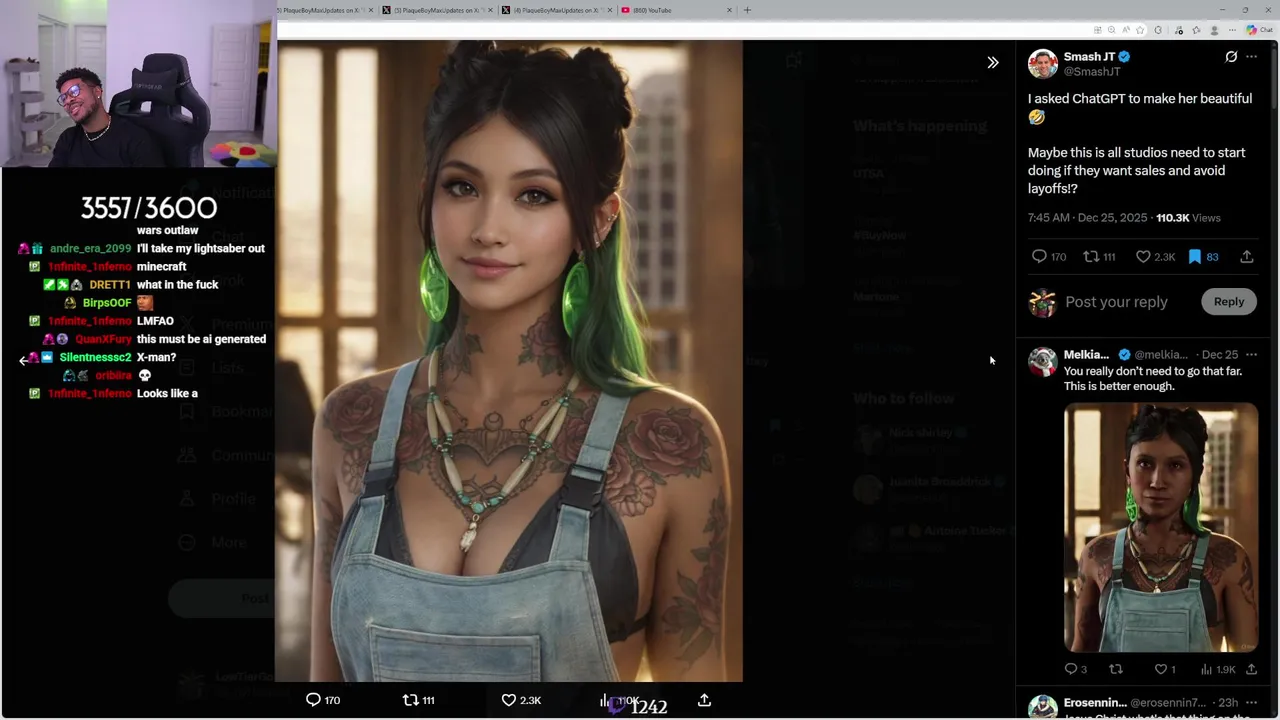Click the zoom magnifier icon in browser toolbar
This screenshot has width=1280, height=720.
click(1110, 30)
